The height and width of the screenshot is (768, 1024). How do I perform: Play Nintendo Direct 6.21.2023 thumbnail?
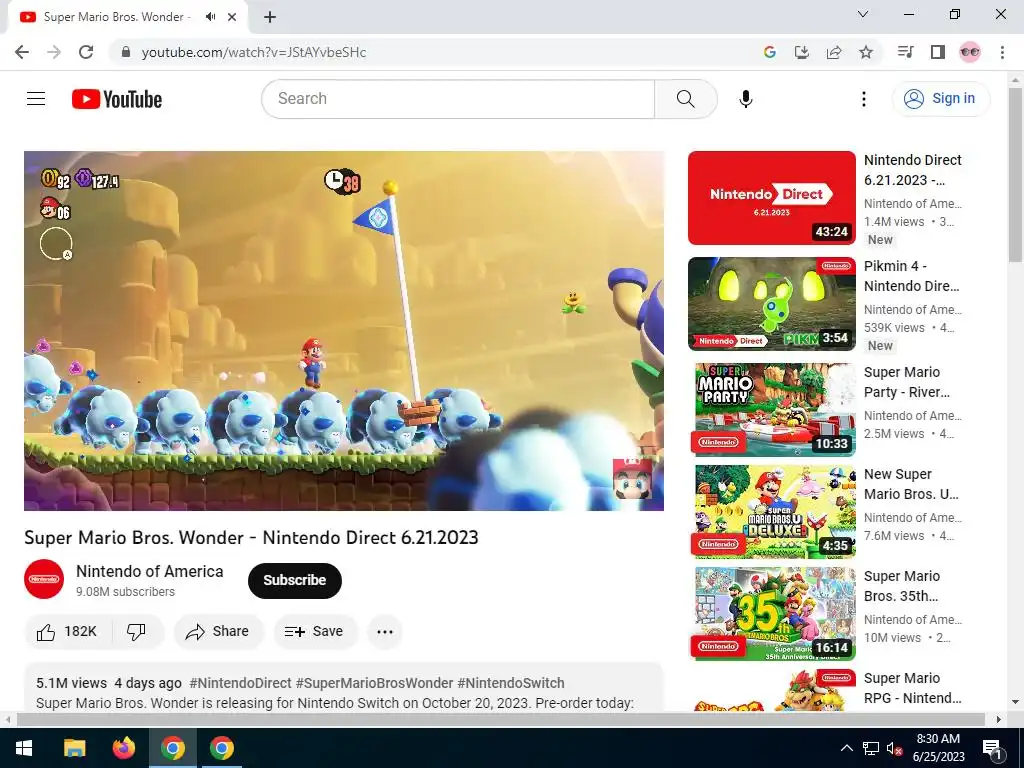click(x=772, y=198)
